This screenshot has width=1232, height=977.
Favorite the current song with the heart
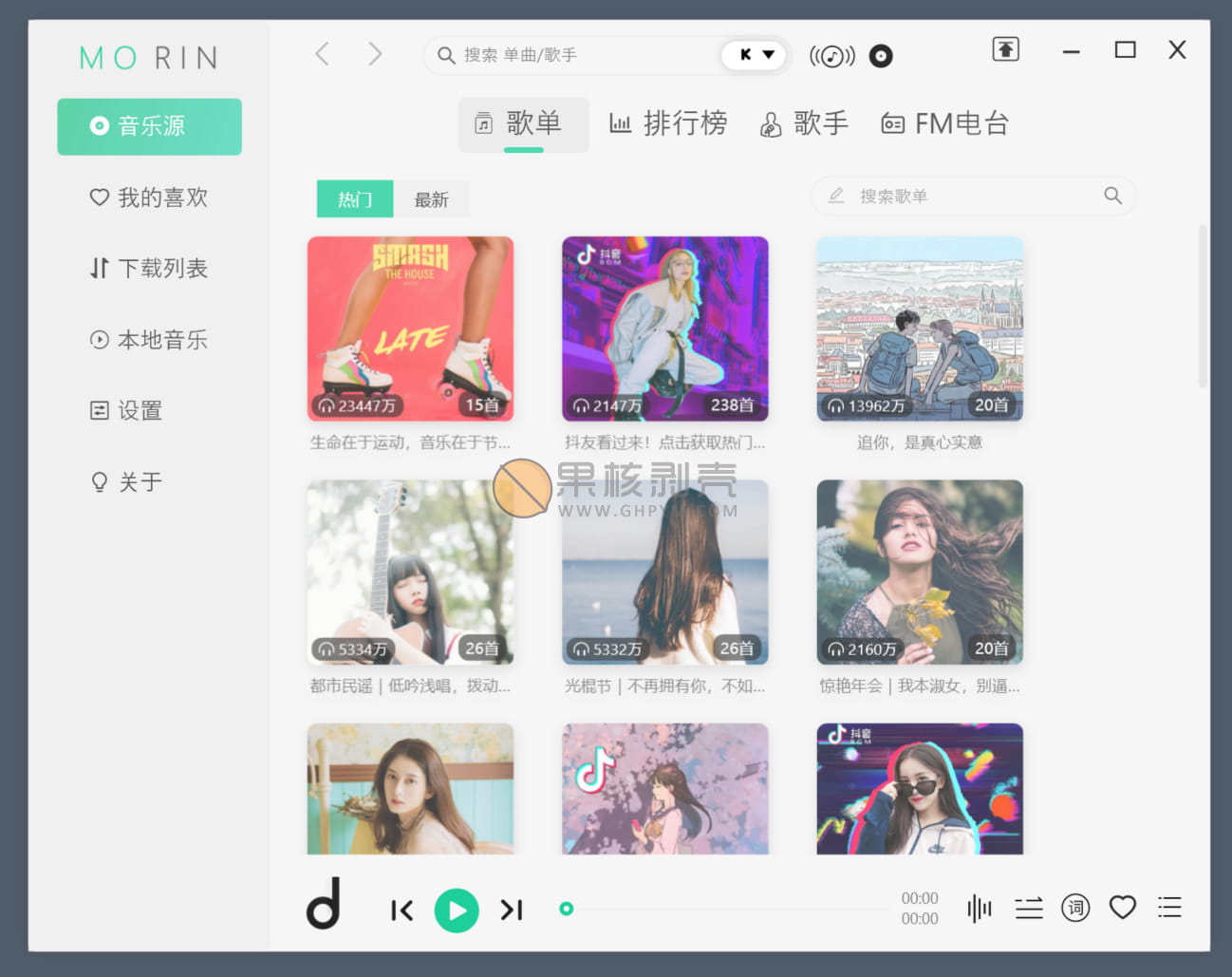[x=1123, y=908]
